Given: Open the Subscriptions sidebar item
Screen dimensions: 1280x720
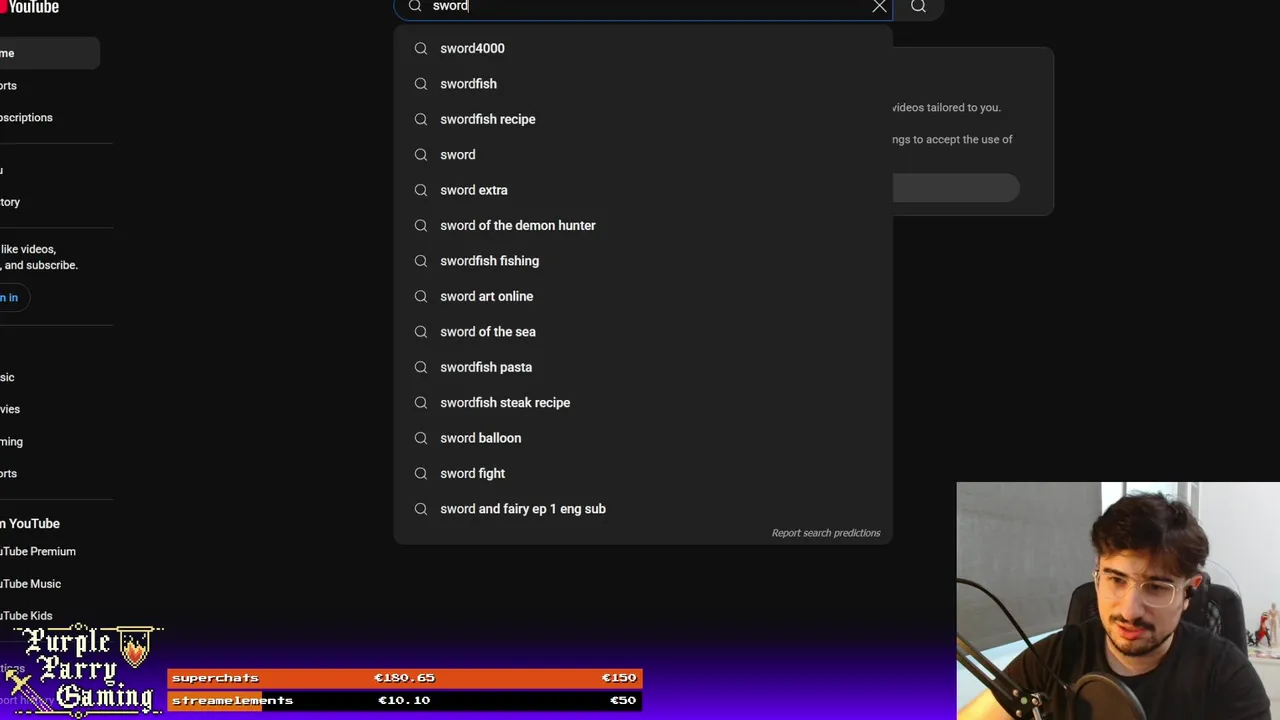Looking at the screenshot, I should pos(27,118).
